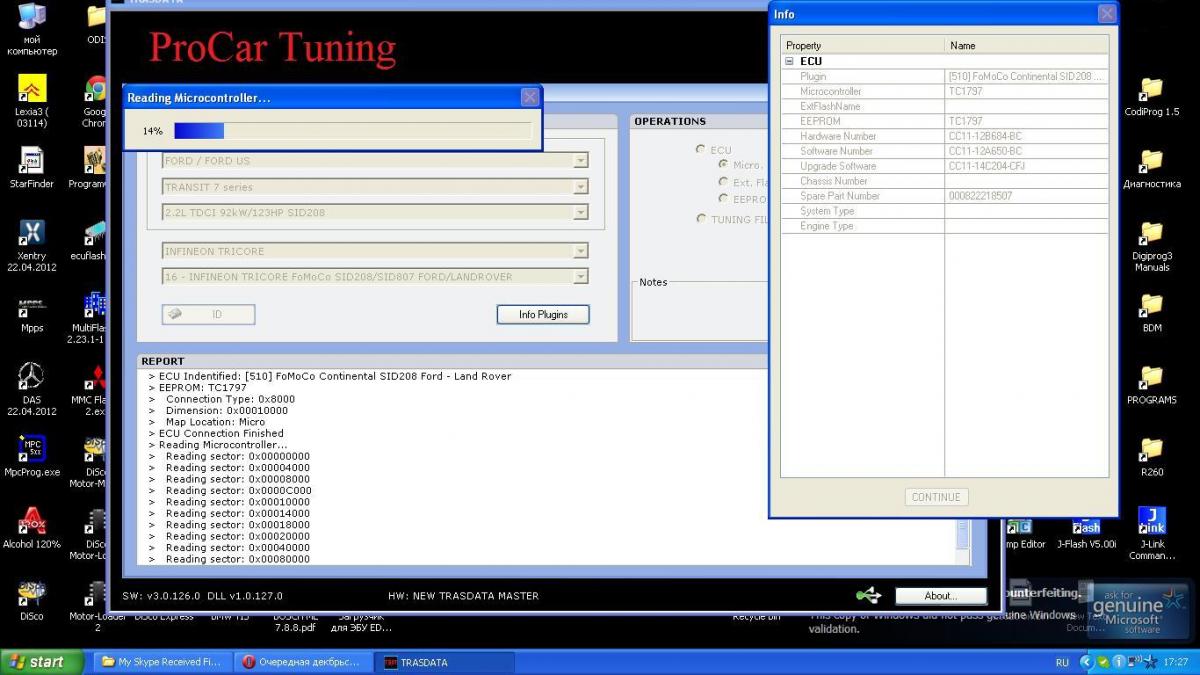Click the genuine Windows star tray icon
The width and height of the screenshot is (1200, 675).
coord(1150,662)
